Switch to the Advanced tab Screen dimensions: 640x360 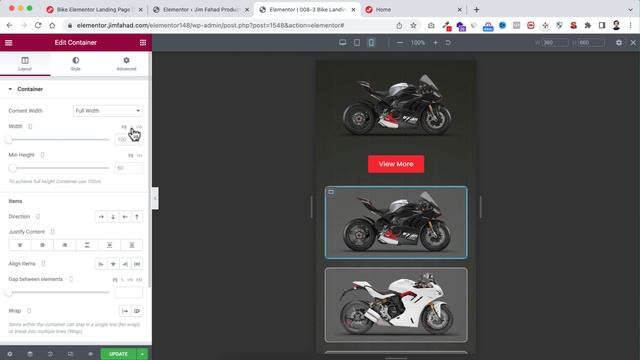coord(126,64)
